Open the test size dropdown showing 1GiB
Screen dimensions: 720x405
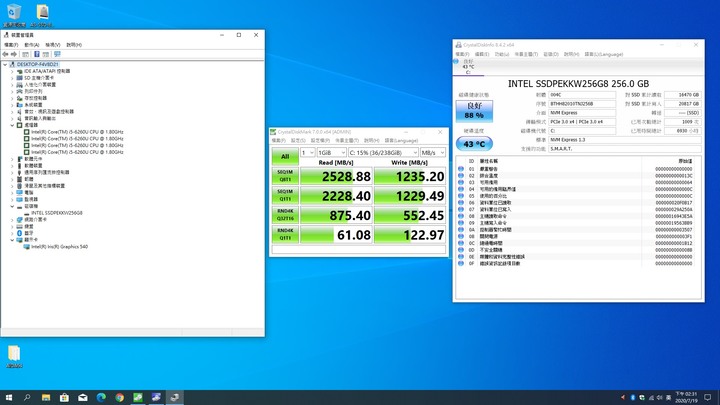coord(332,152)
